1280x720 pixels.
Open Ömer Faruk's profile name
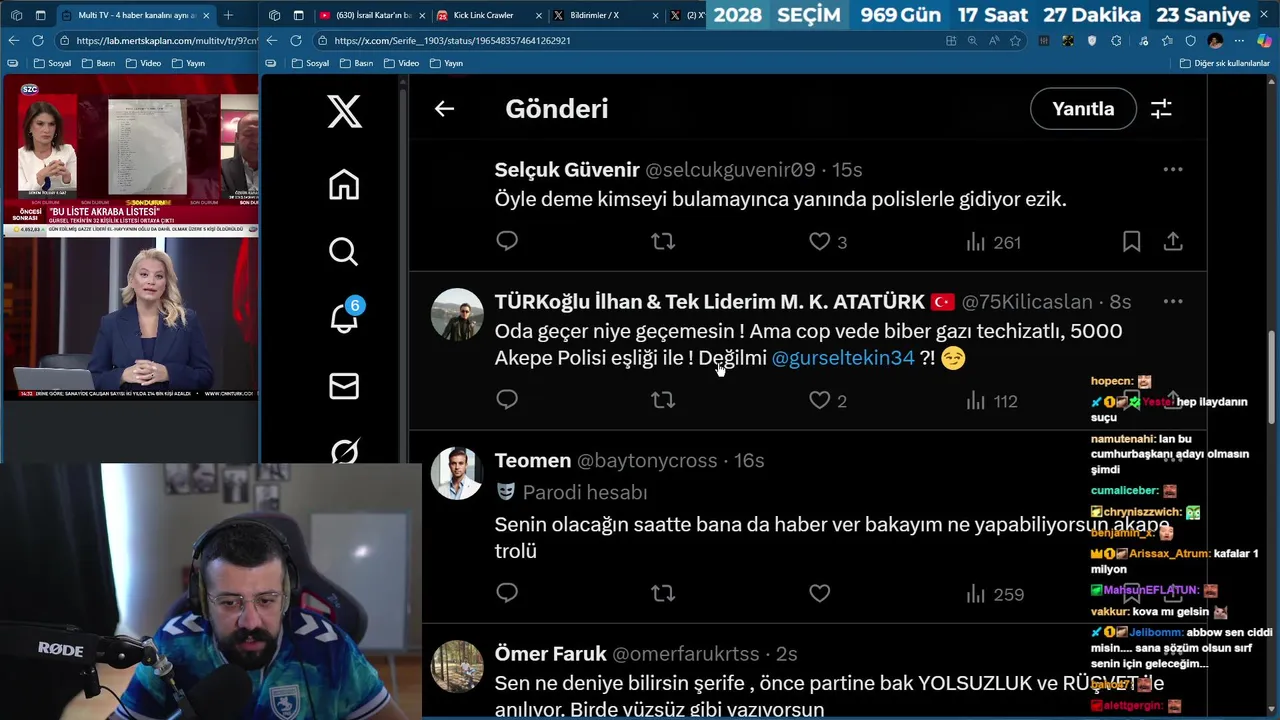[551, 654]
